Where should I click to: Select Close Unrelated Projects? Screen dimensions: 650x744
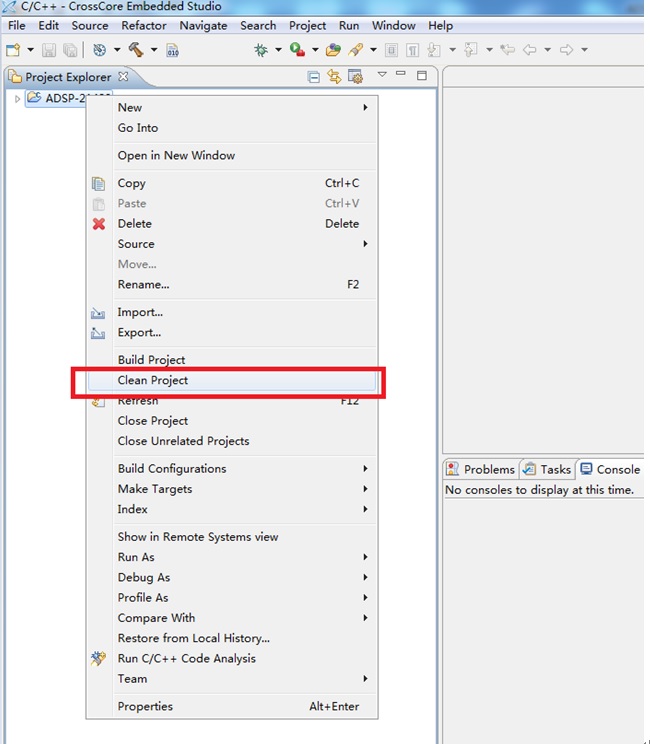[x=232, y=441]
